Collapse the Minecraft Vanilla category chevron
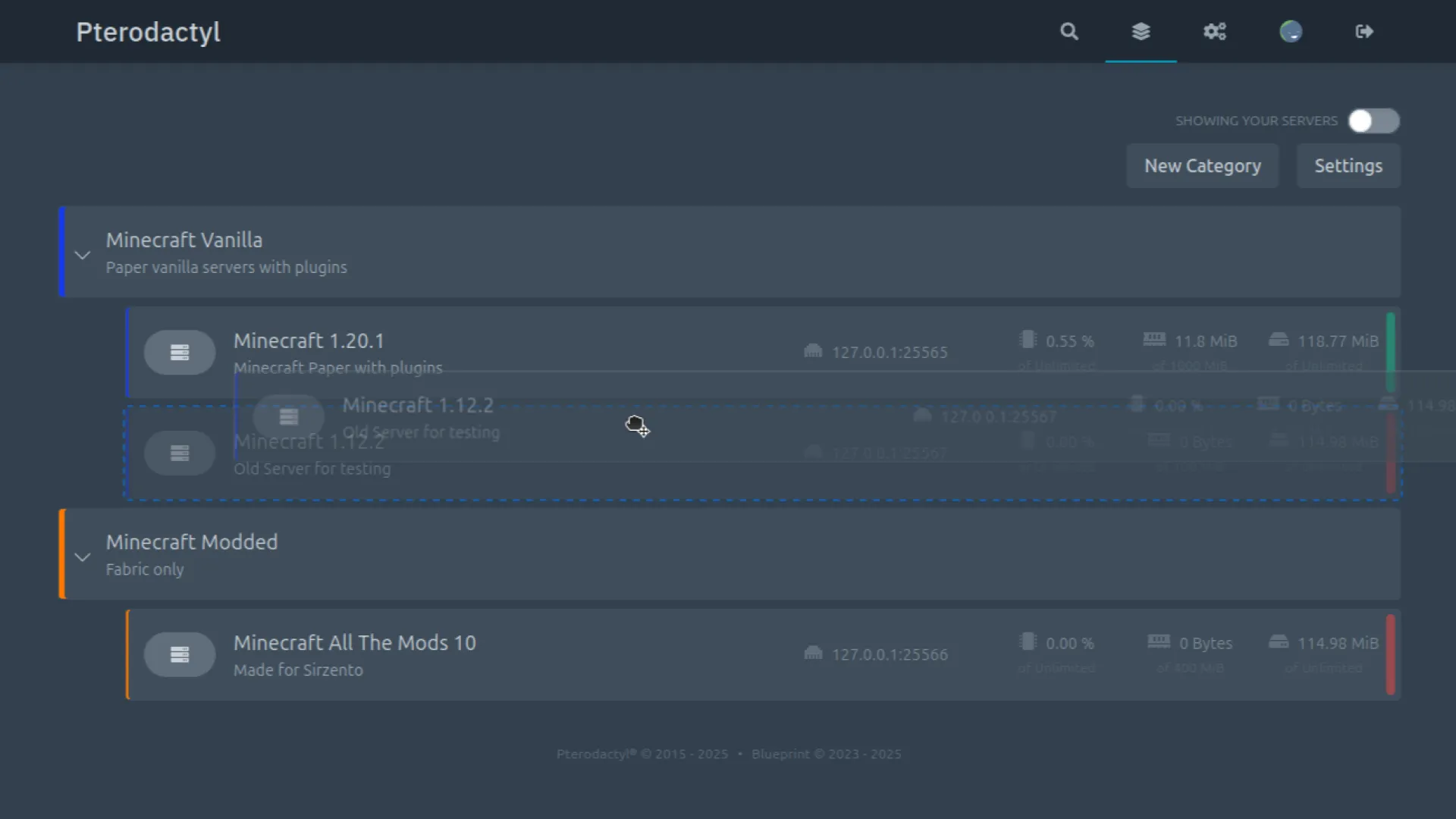 pyautogui.click(x=83, y=255)
